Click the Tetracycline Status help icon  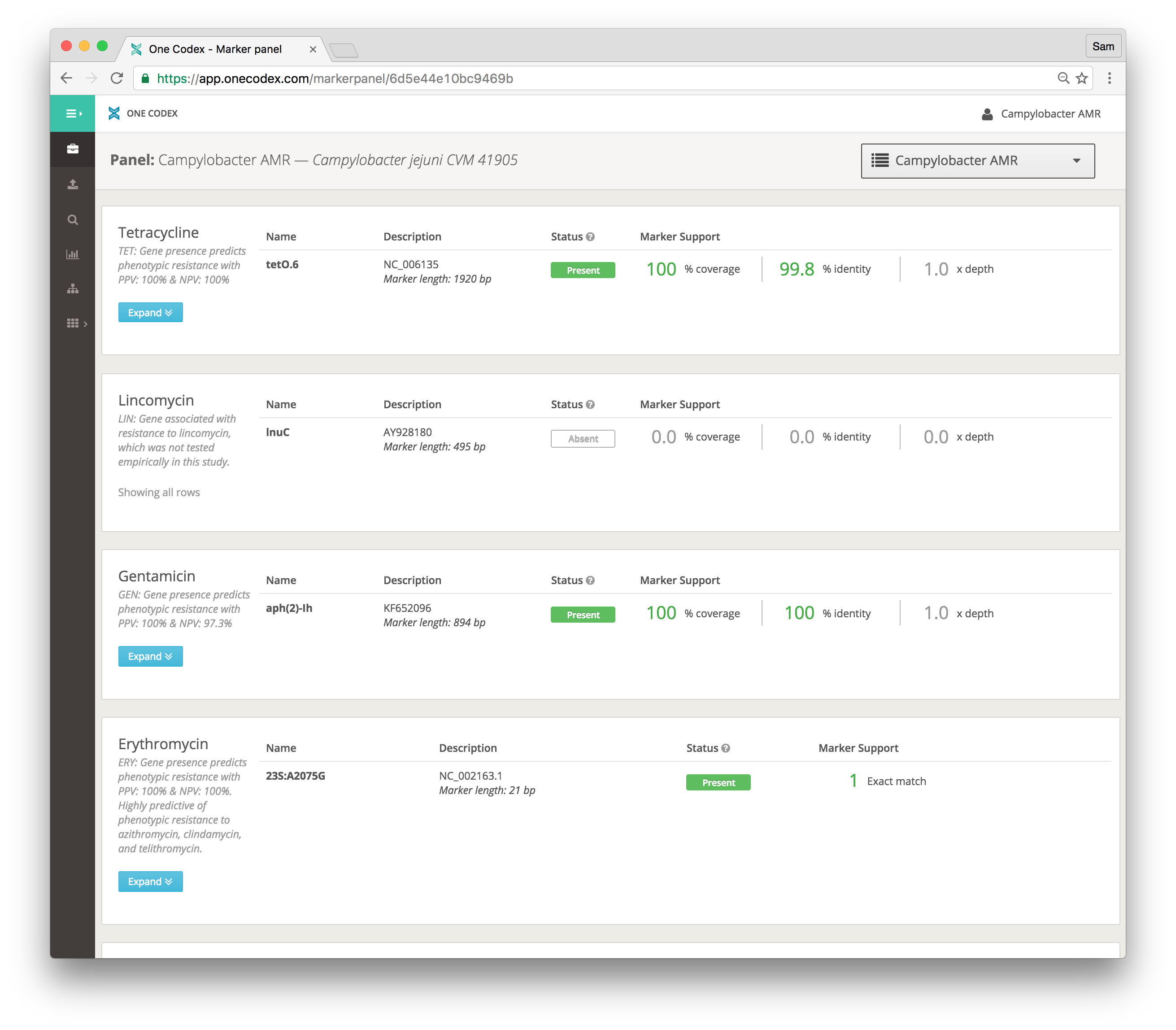(x=590, y=237)
